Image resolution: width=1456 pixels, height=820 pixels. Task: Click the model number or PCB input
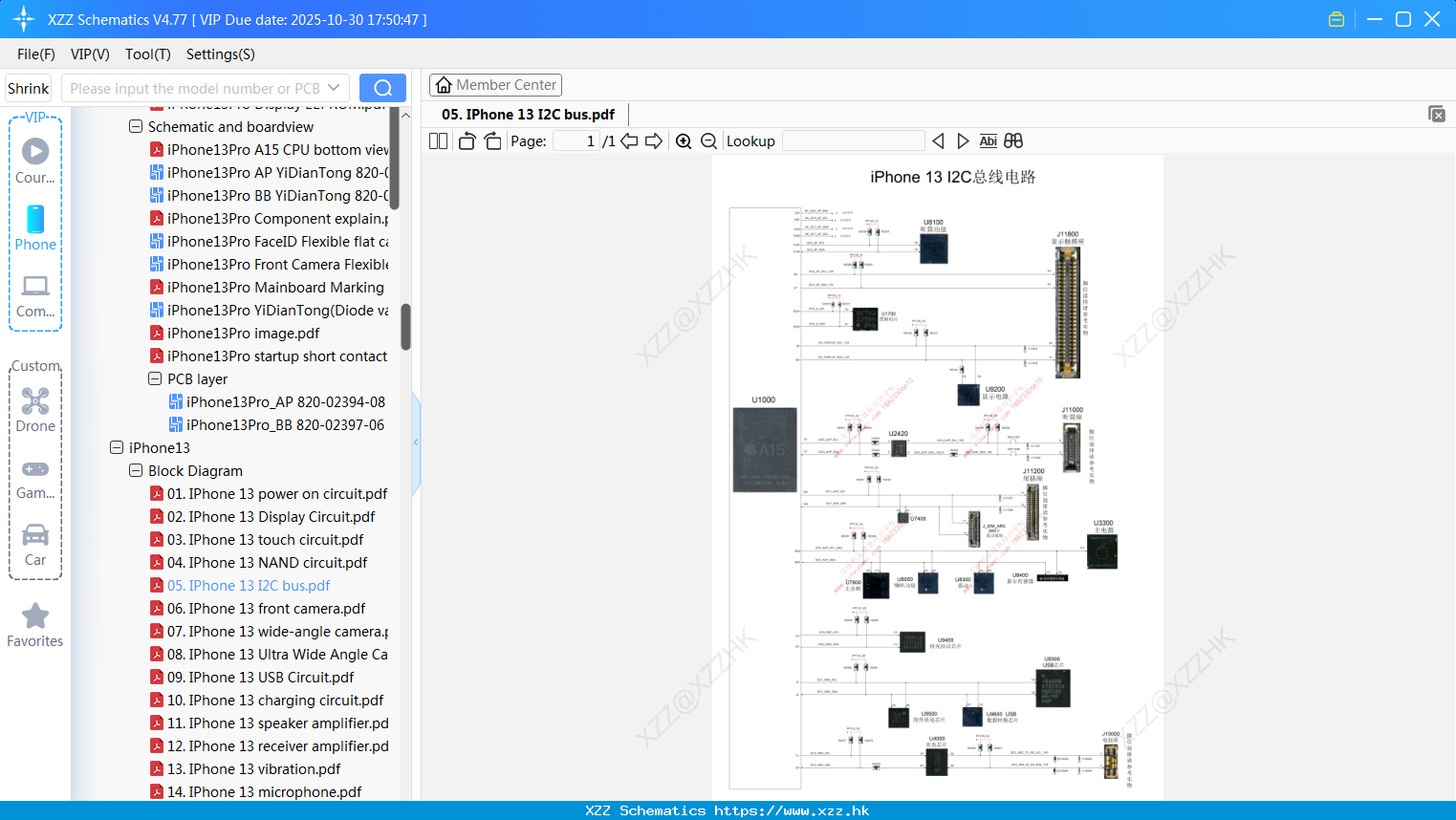(x=194, y=88)
